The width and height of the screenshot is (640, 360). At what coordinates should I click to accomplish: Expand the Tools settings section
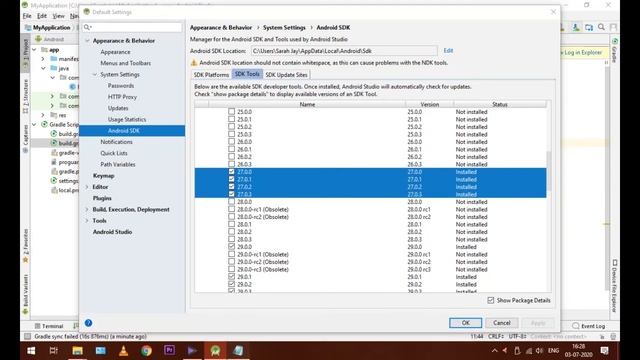[87, 220]
